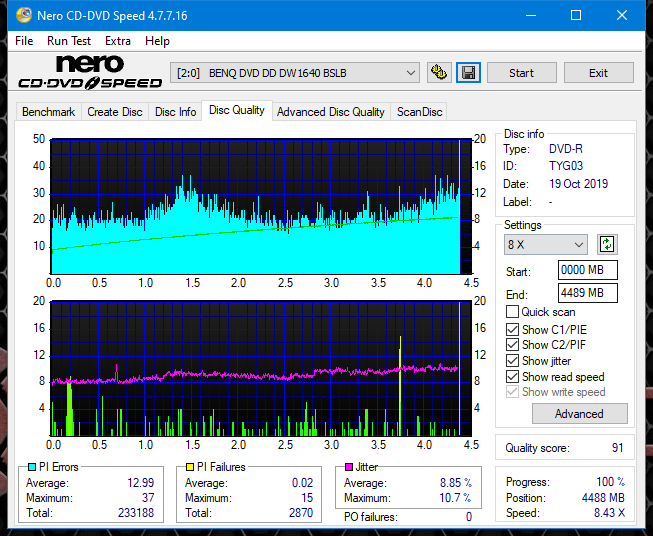Minimize the Nero CD-DVD Speed window

coord(531,15)
